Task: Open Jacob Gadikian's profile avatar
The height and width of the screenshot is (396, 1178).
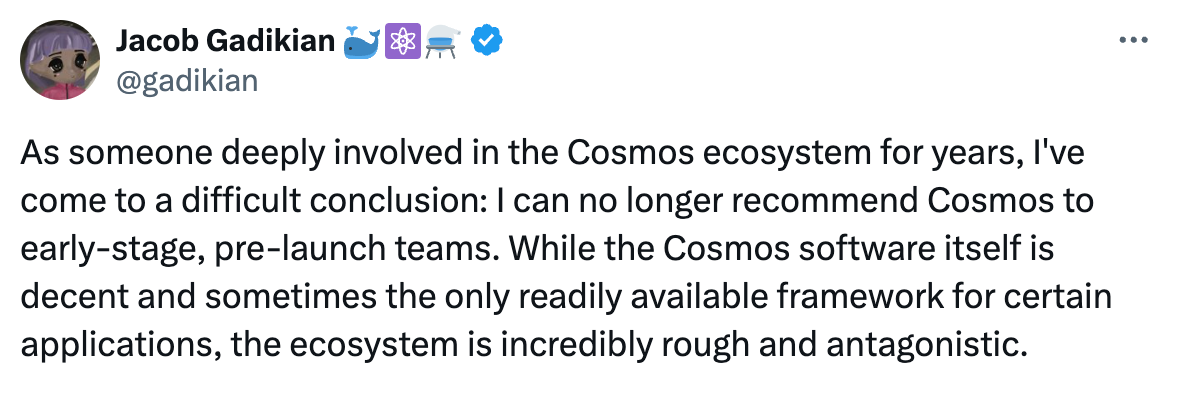Action: [x=59, y=60]
